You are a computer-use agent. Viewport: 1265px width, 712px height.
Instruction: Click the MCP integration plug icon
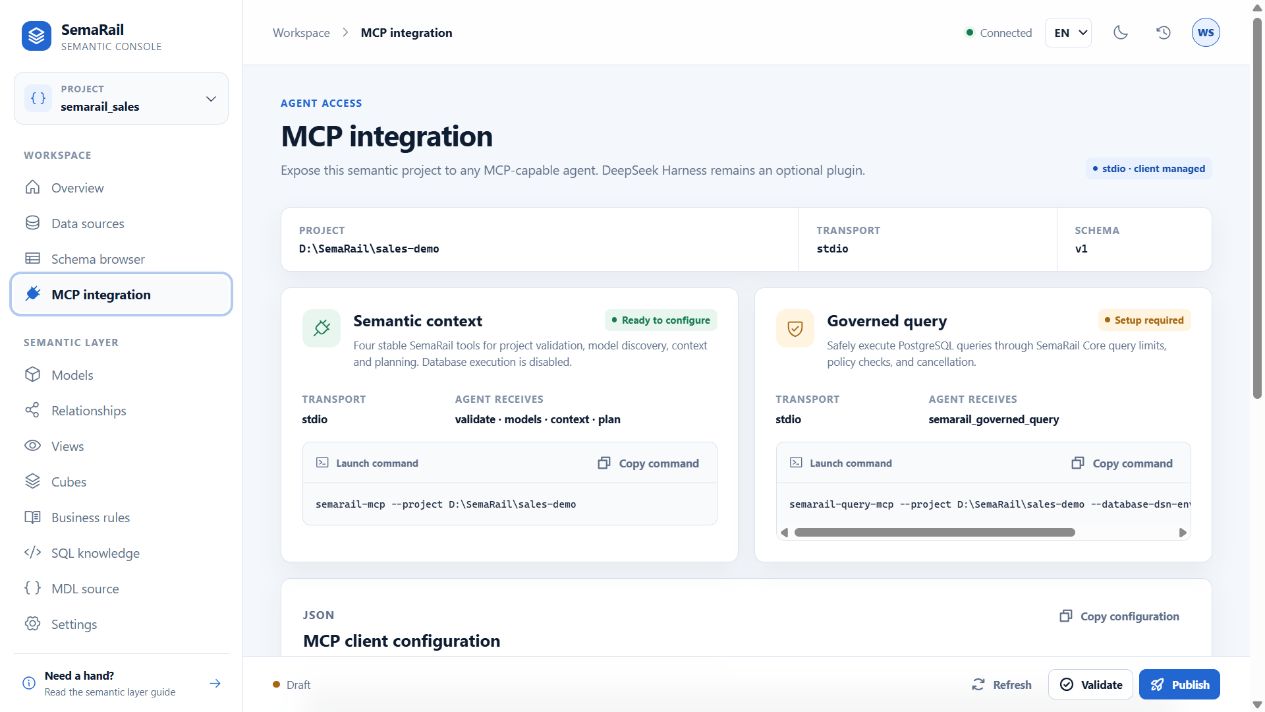(x=33, y=294)
